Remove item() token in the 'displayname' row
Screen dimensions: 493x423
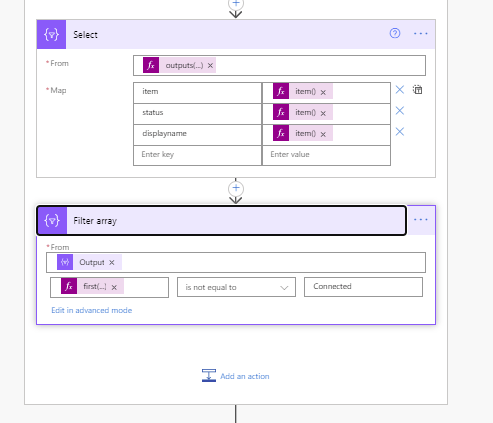tap(323, 134)
